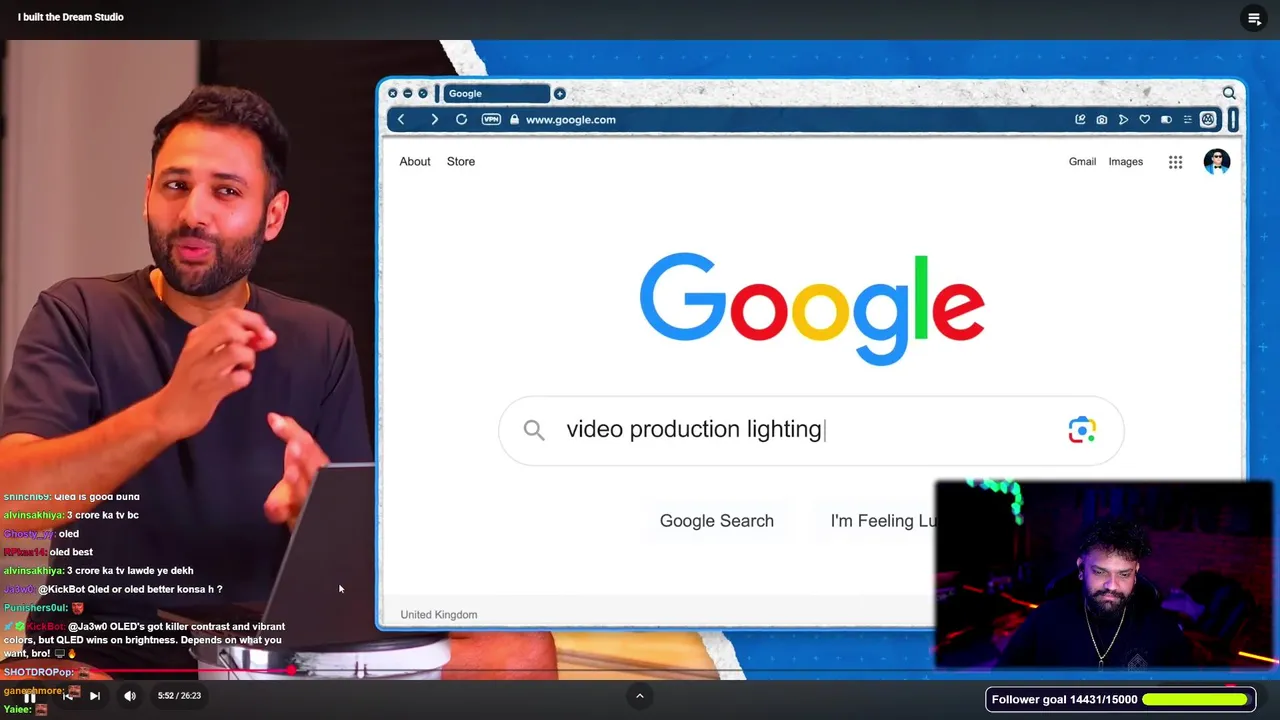Mute the video player volume
This screenshot has height=720, width=1280.
pyautogui.click(x=130, y=696)
